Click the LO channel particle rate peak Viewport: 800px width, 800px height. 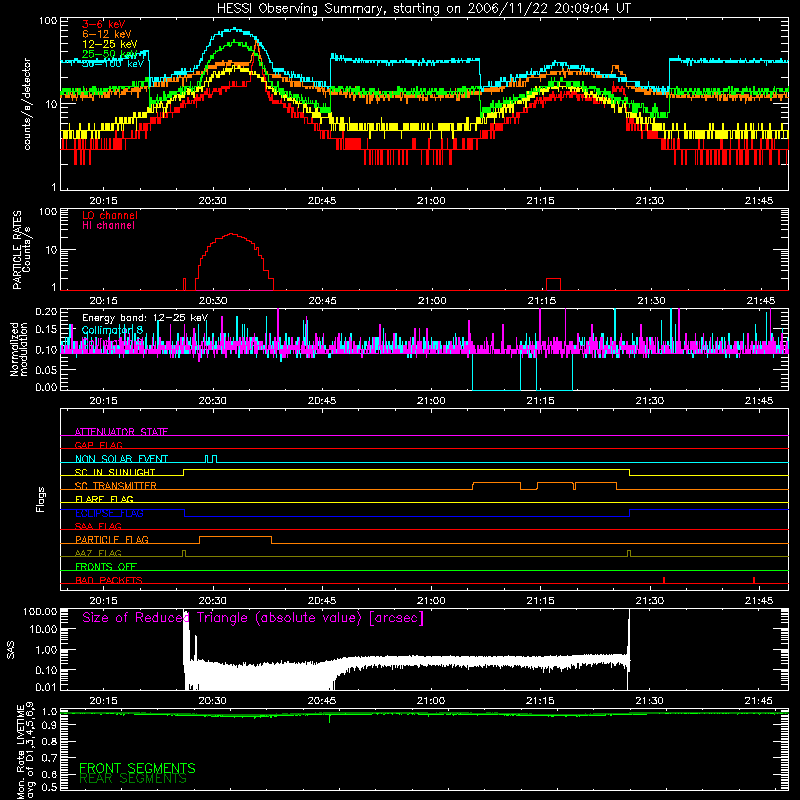232,234
